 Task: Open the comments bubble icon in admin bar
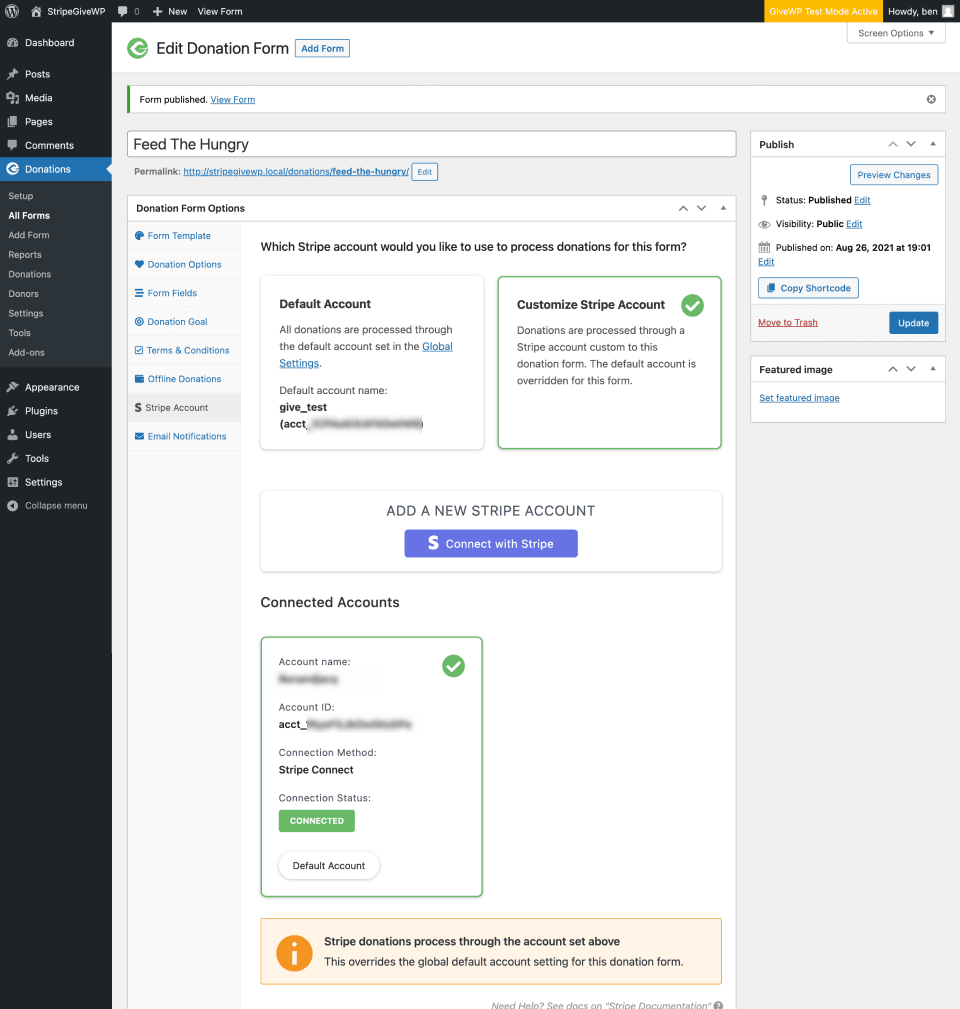[122, 11]
